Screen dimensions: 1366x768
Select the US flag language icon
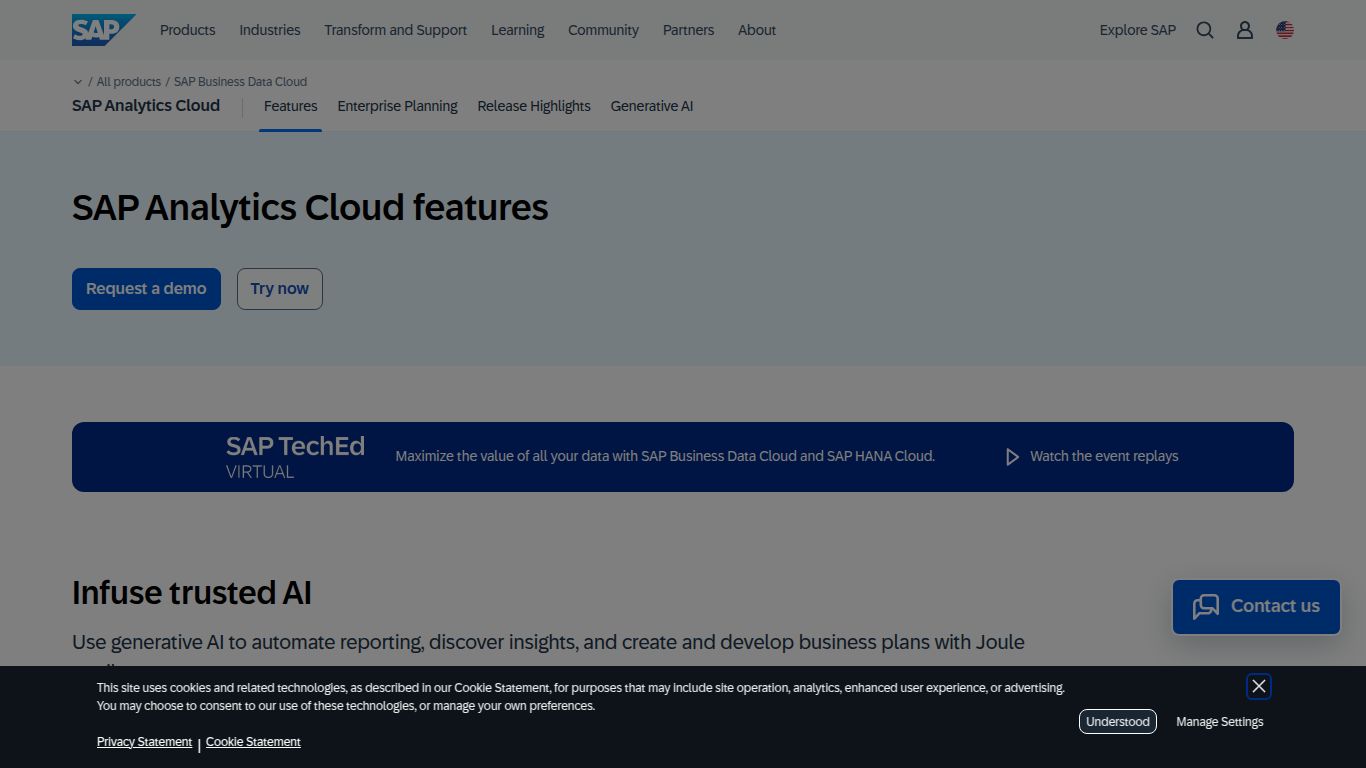(1283, 30)
